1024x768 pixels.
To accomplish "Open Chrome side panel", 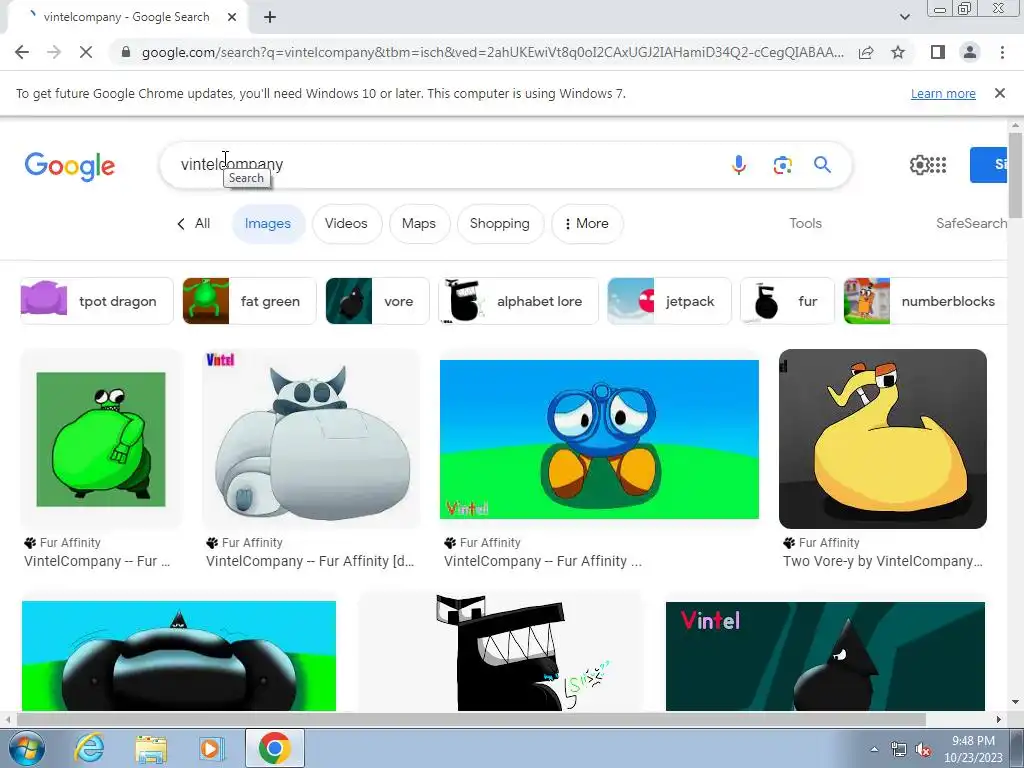I will (x=938, y=52).
